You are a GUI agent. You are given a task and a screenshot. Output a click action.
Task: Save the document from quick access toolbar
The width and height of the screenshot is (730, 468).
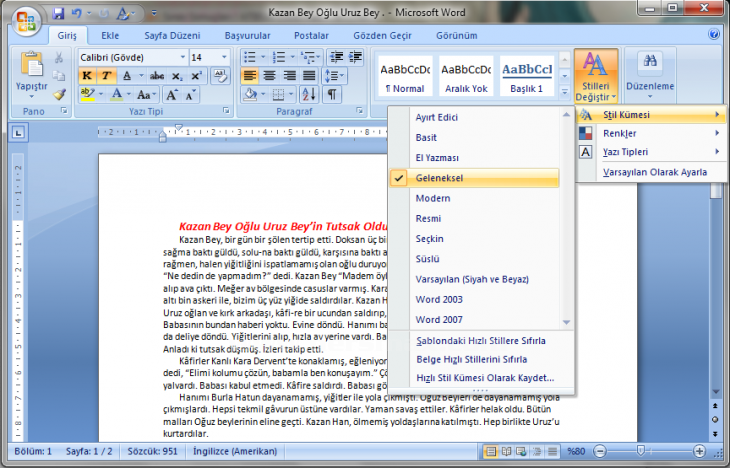tap(58, 13)
